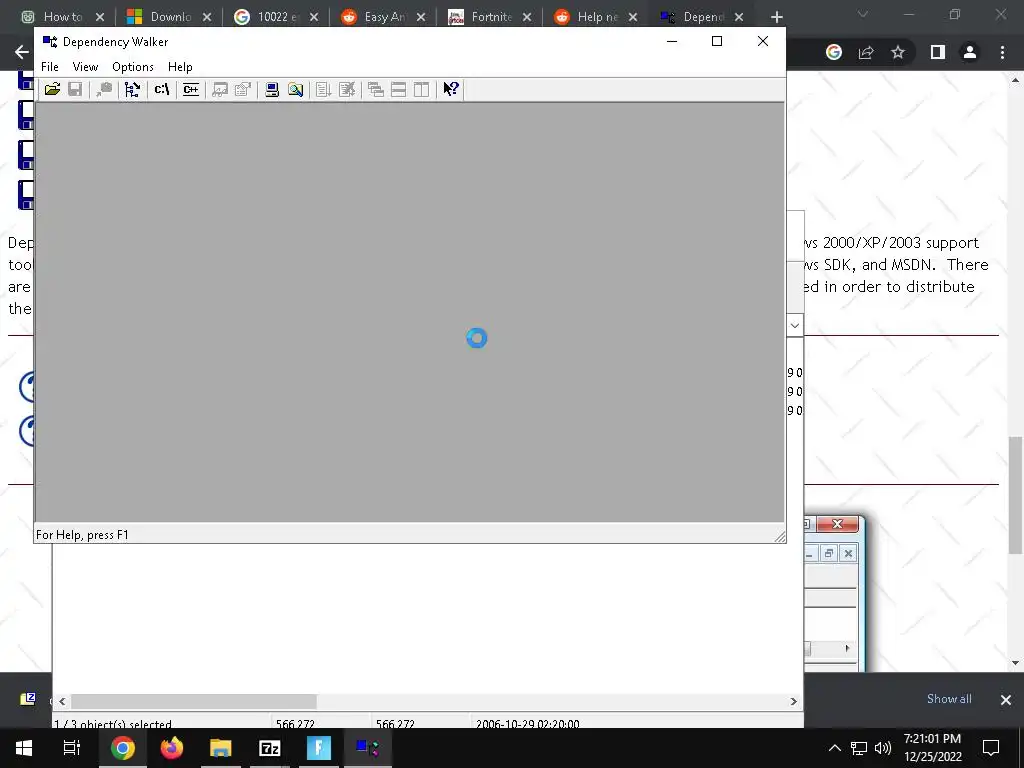Click Chrome page vertical scrollbar thumb
This screenshot has height=768, width=1024.
1016,495
